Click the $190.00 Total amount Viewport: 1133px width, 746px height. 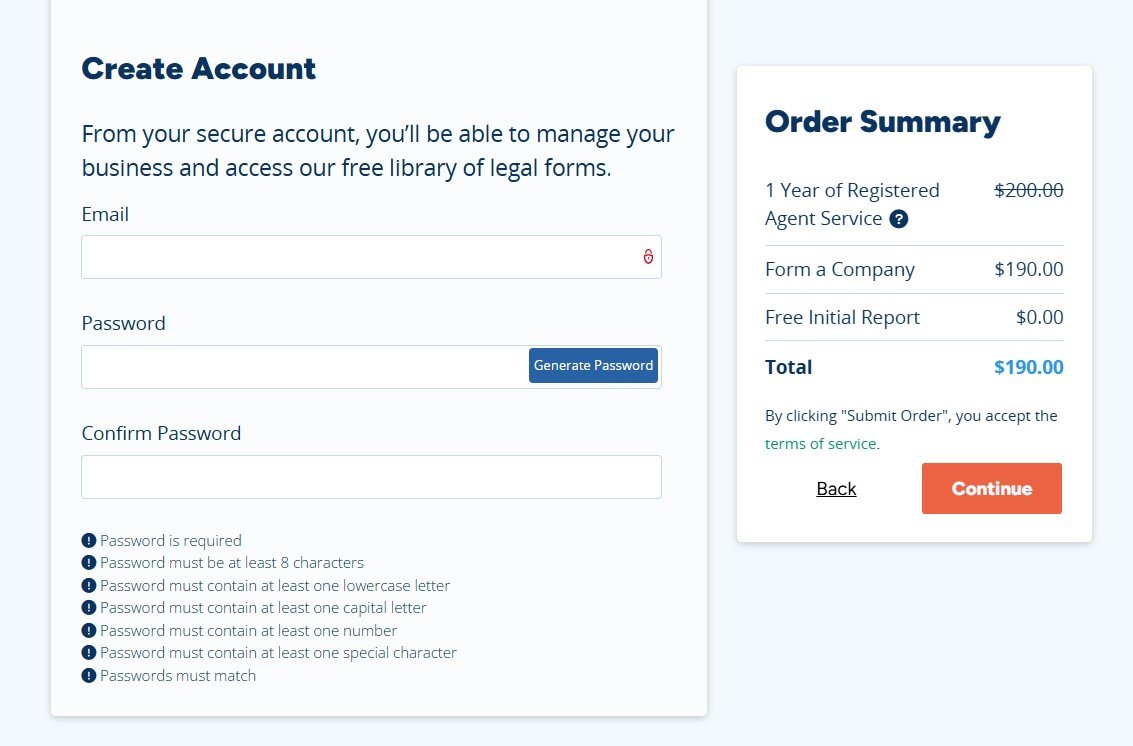pyautogui.click(x=1028, y=367)
